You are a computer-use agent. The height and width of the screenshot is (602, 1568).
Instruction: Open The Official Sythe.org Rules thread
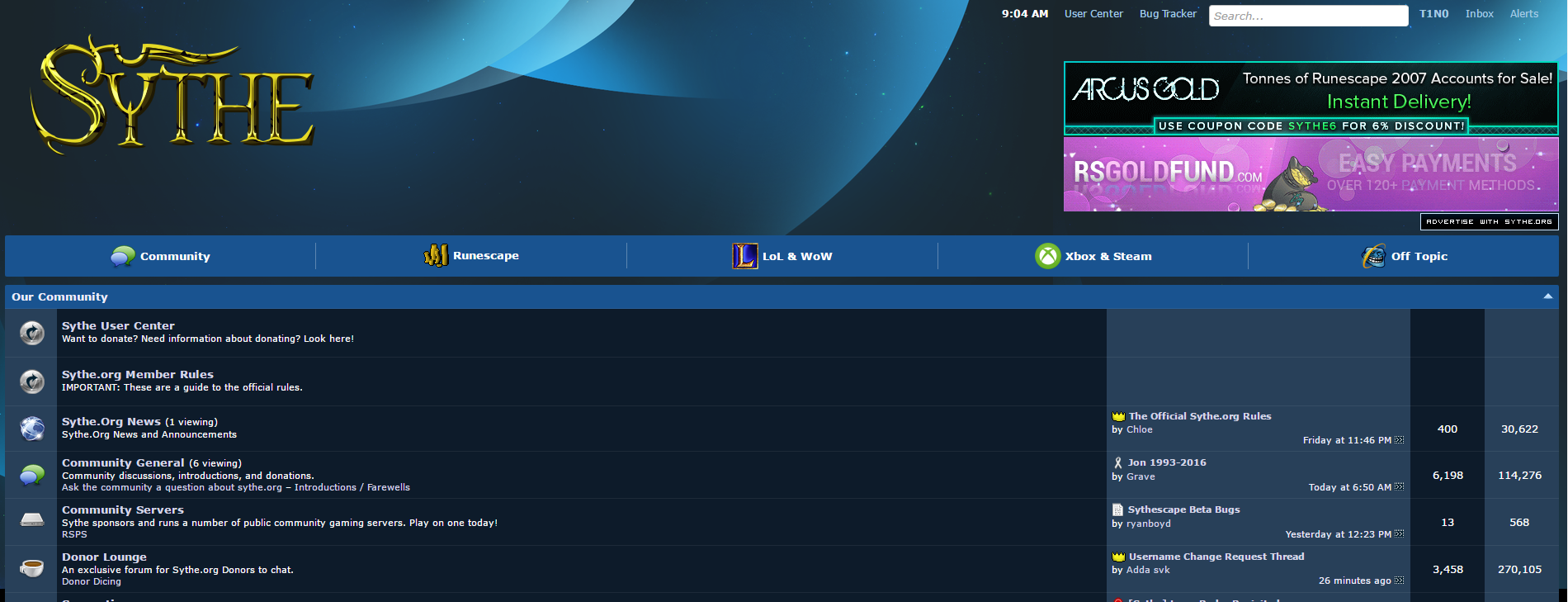click(1199, 416)
